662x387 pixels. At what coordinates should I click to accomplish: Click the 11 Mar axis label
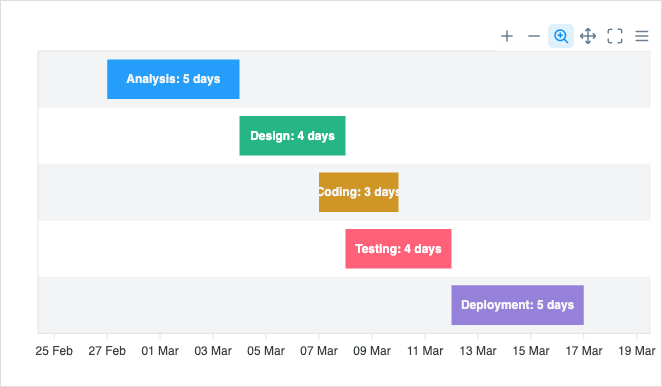point(425,351)
